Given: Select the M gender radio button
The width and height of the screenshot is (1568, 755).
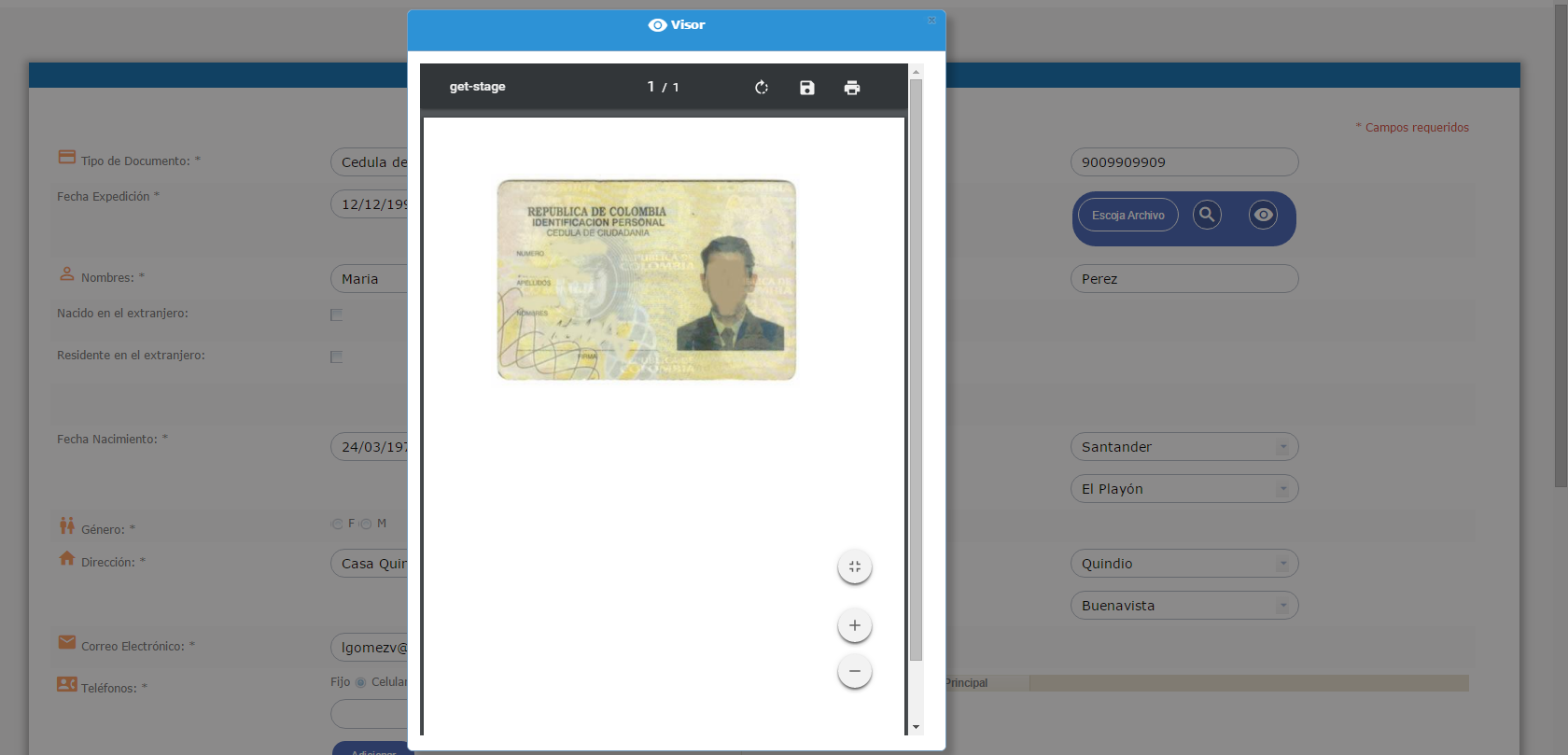Looking at the screenshot, I should (x=366, y=524).
